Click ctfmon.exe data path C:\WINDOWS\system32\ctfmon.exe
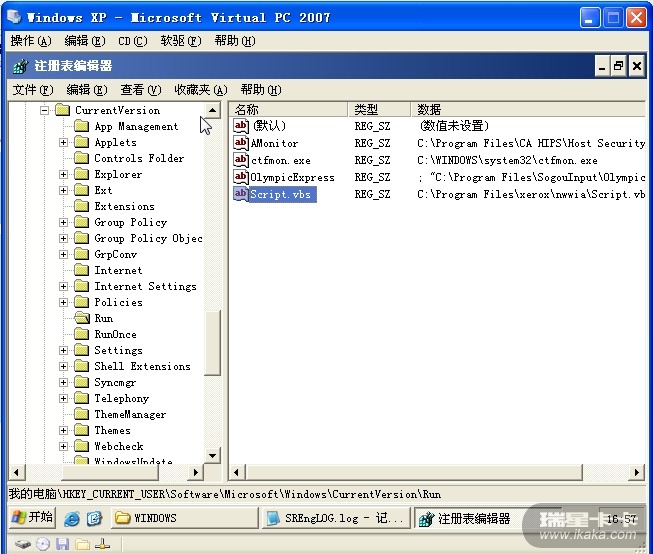653x554 pixels. tap(507, 160)
